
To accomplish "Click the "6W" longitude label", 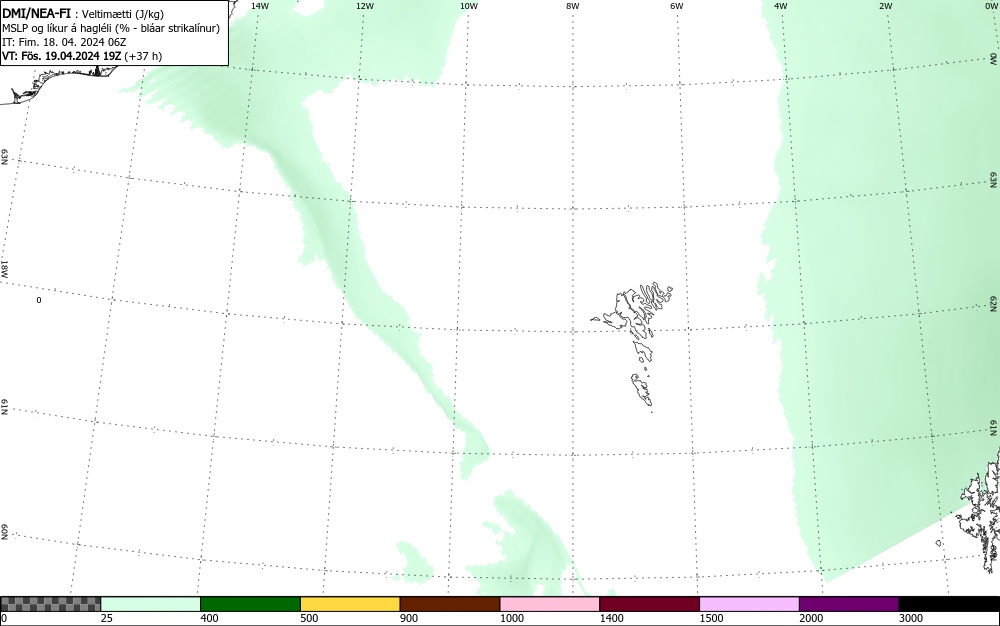I will (677, 6).
